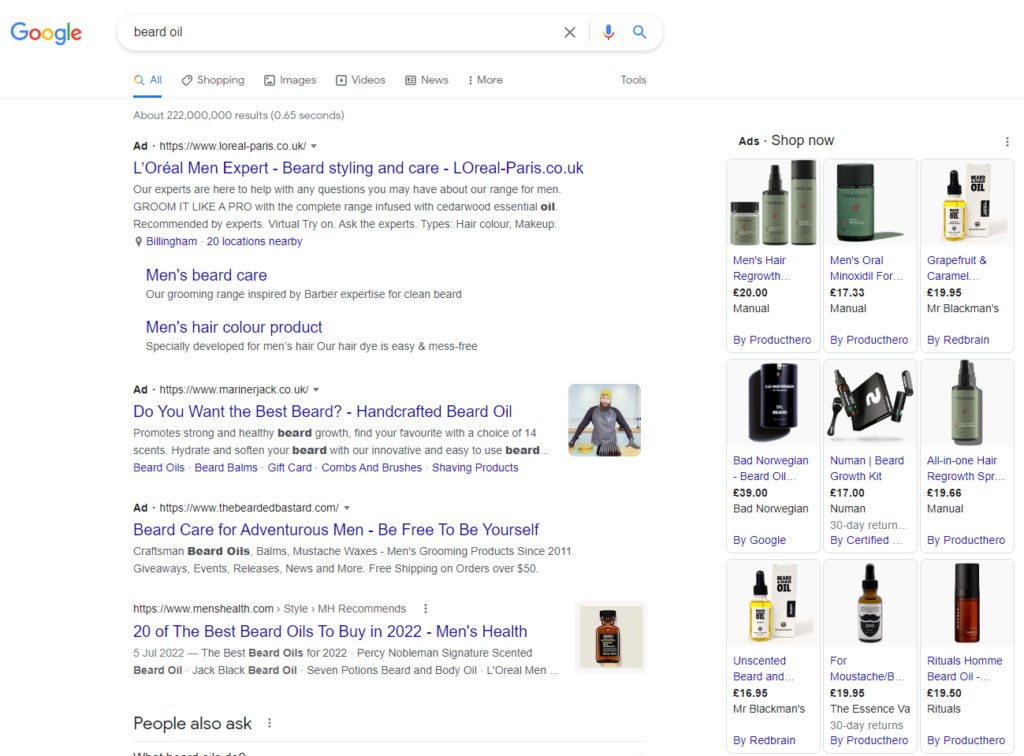Click the location pin icon beside Billingham
The height and width of the screenshot is (756, 1024).
tap(138, 242)
